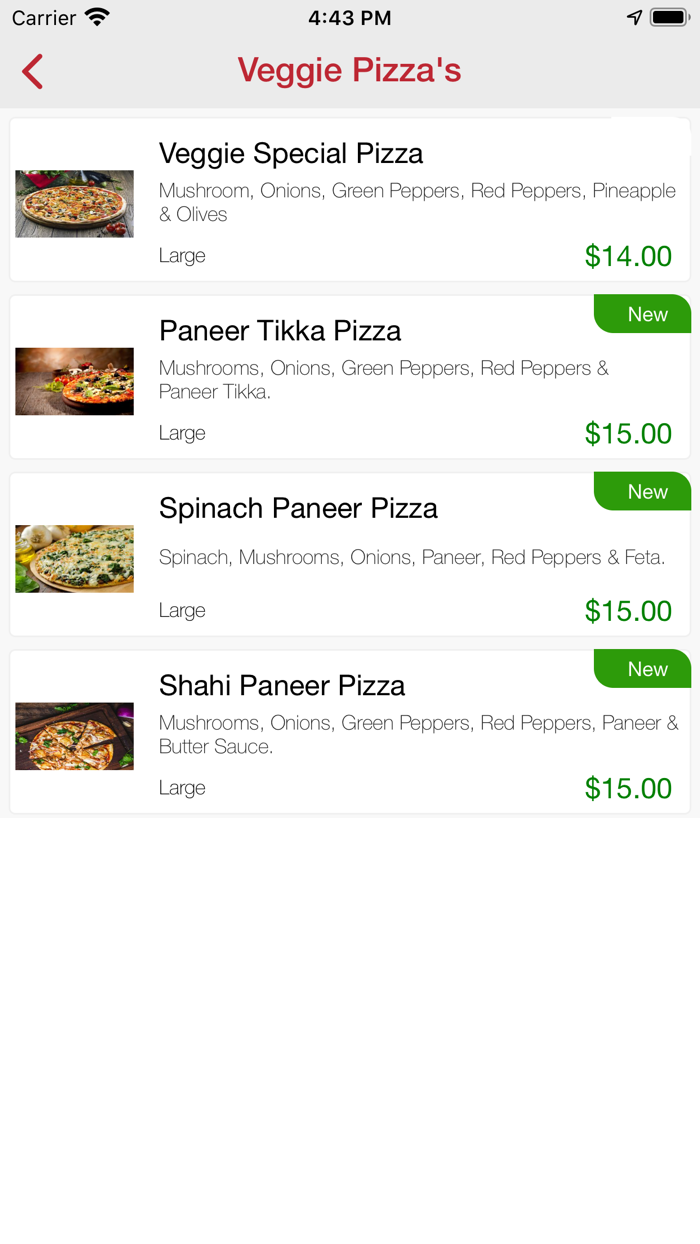
Task: Tap the Large size label on Veggie Special Pizza
Action: (182, 256)
